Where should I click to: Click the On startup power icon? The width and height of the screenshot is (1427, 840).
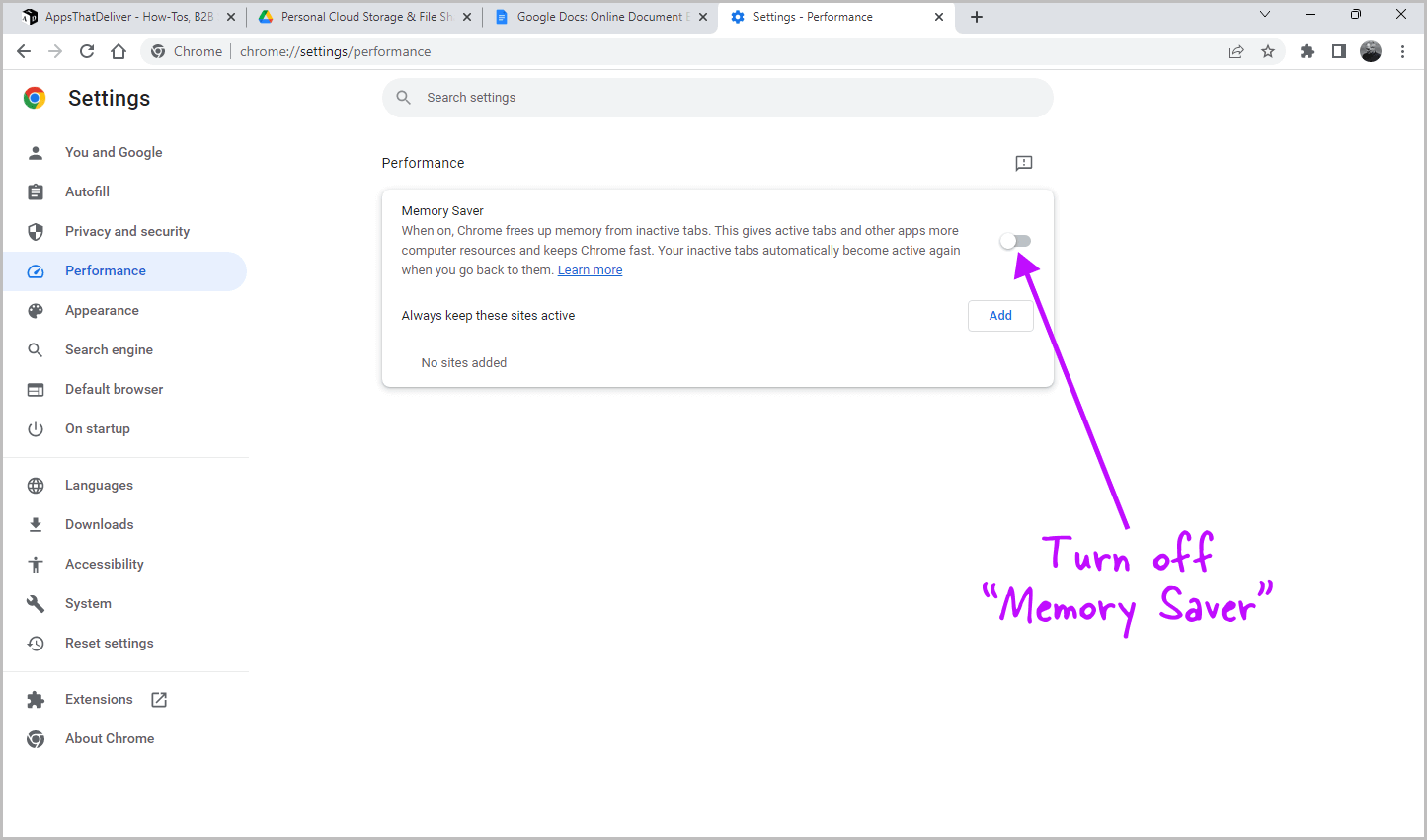tap(36, 428)
